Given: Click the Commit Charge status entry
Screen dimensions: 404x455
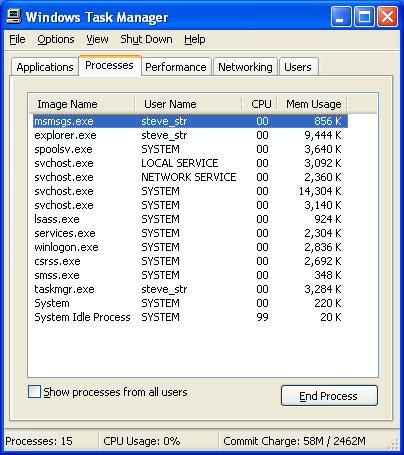Looking at the screenshot, I should pos(294,441).
